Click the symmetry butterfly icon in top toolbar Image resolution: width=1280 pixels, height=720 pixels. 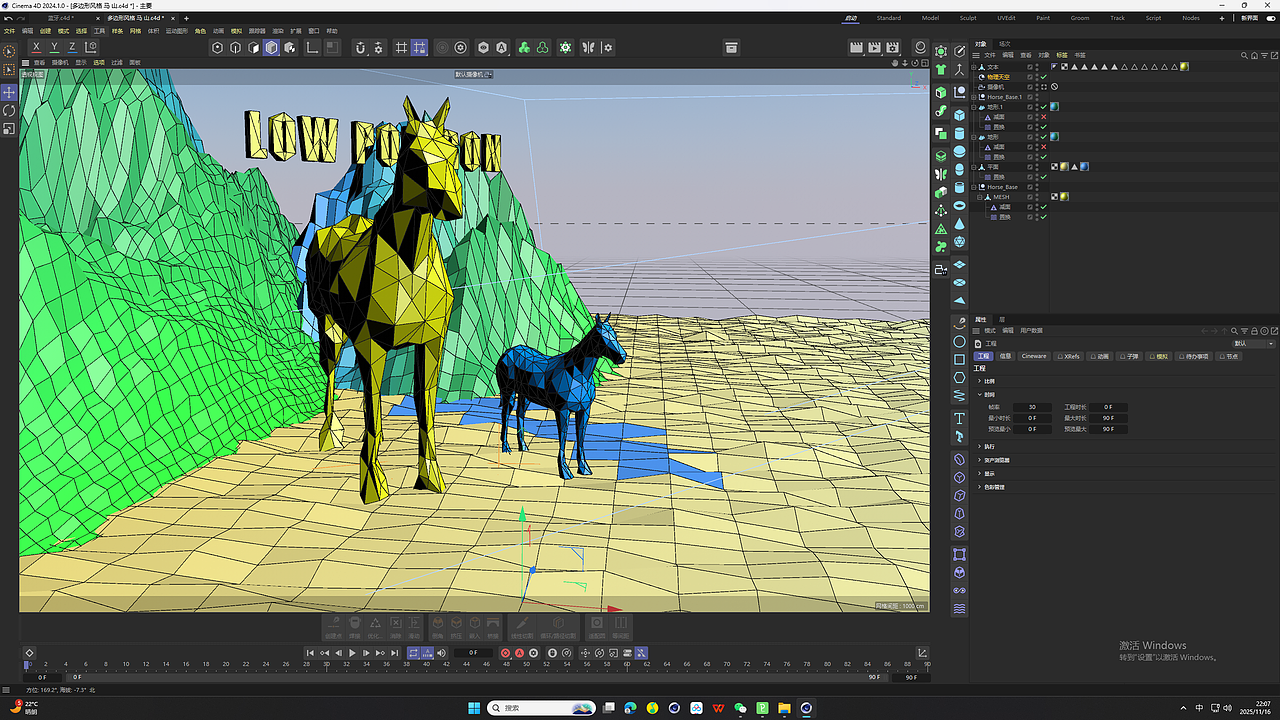(x=589, y=47)
